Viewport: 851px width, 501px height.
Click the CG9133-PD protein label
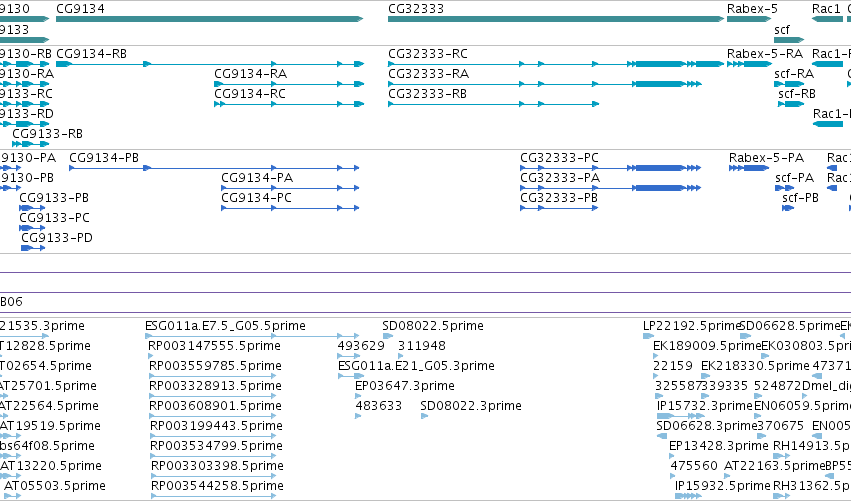coord(57,238)
